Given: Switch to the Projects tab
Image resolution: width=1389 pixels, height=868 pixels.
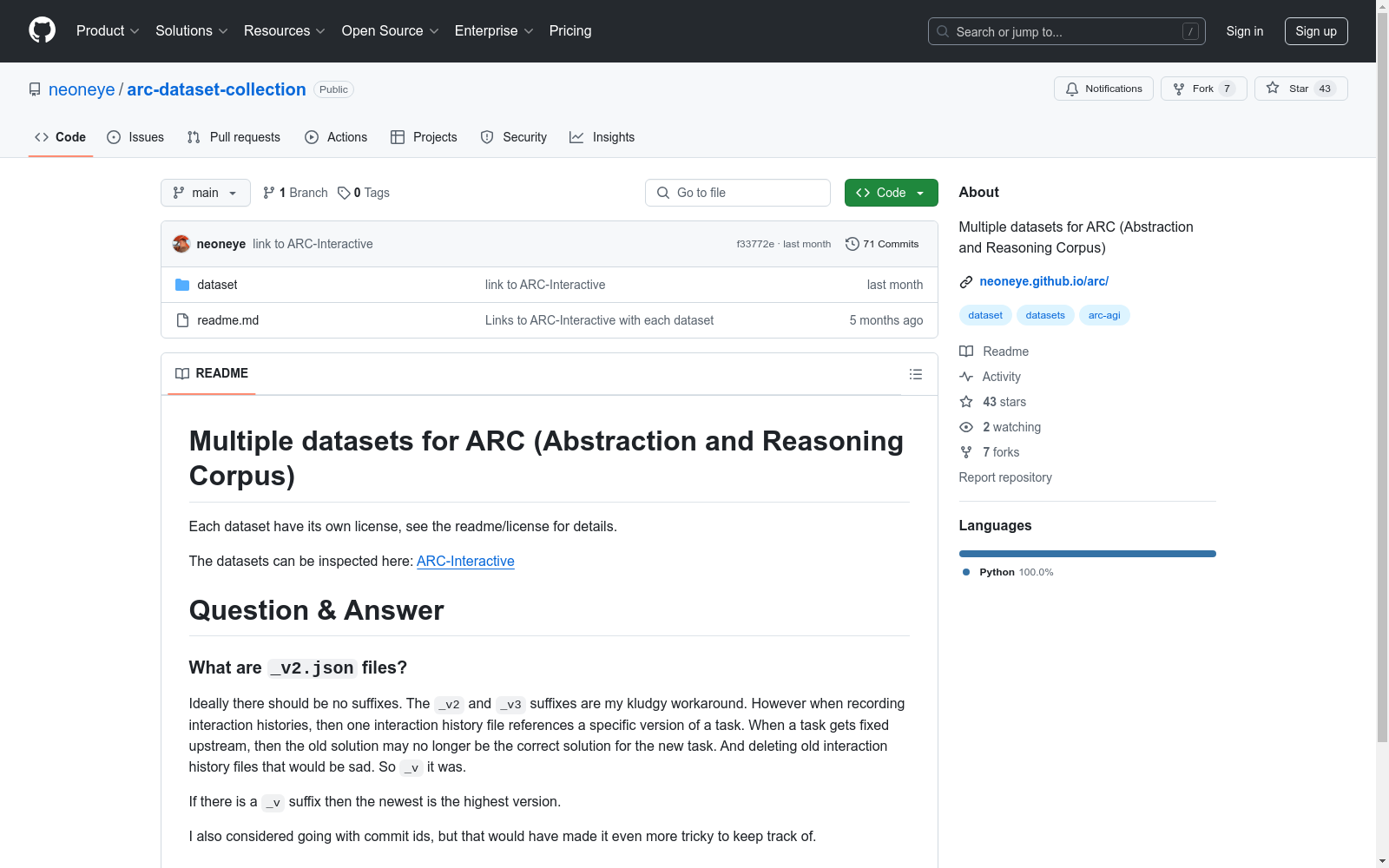Looking at the screenshot, I should pos(424,137).
